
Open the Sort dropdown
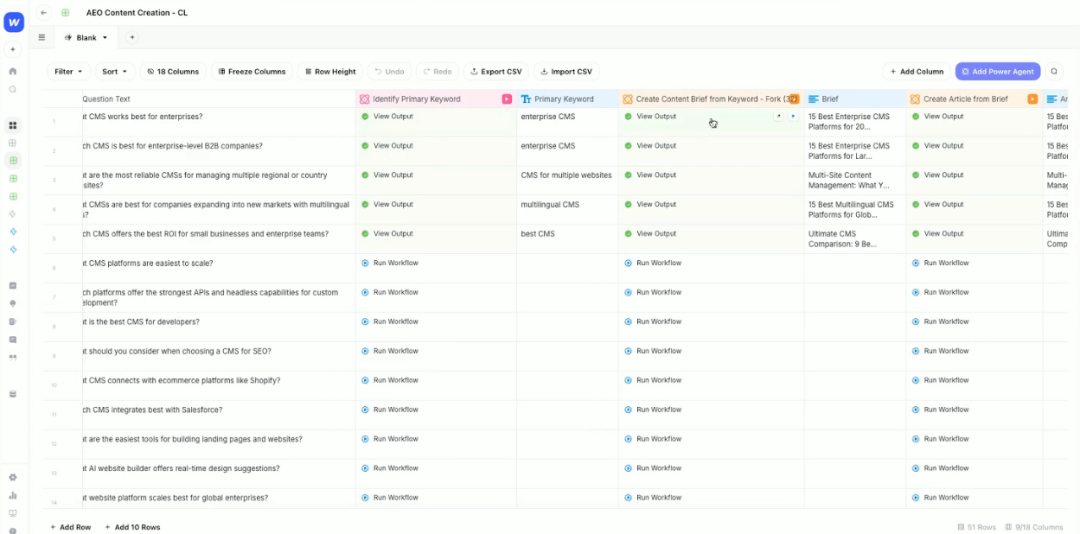[115, 72]
